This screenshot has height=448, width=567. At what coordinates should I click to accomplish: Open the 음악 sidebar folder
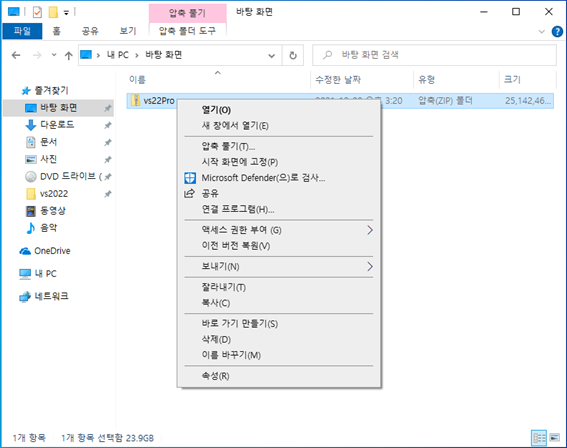[48, 228]
